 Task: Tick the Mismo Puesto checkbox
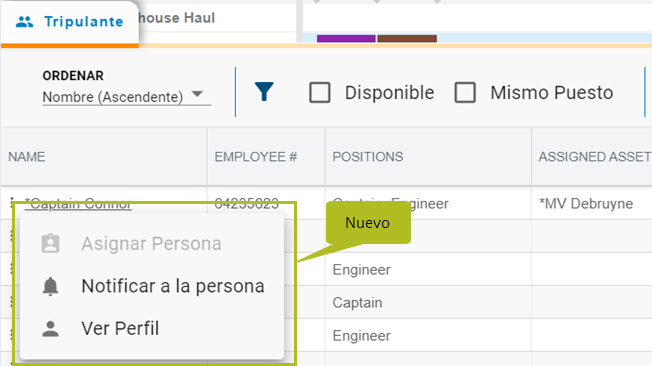point(465,92)
